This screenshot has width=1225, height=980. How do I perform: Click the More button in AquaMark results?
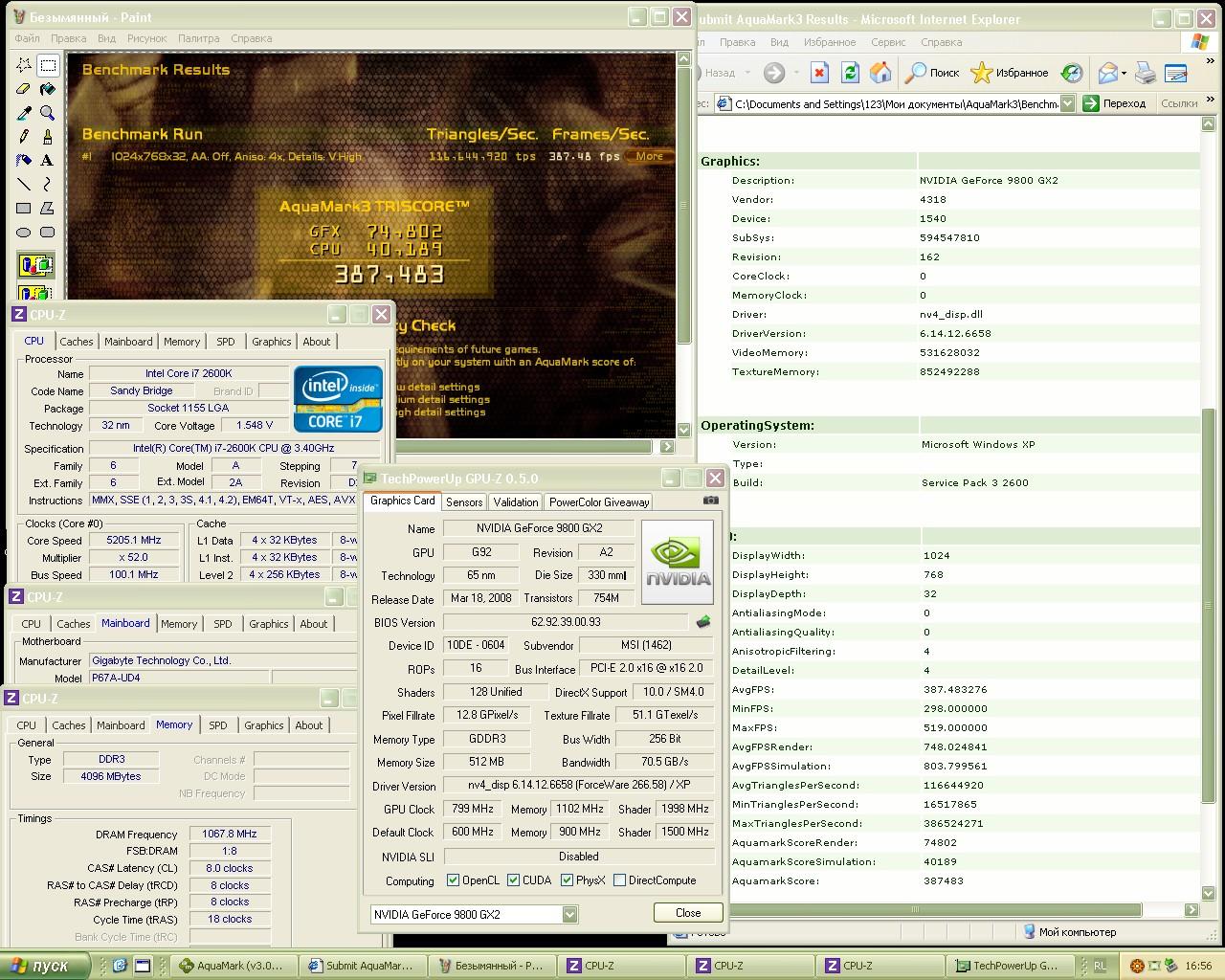pyautogui.click(x=649, y=156)
